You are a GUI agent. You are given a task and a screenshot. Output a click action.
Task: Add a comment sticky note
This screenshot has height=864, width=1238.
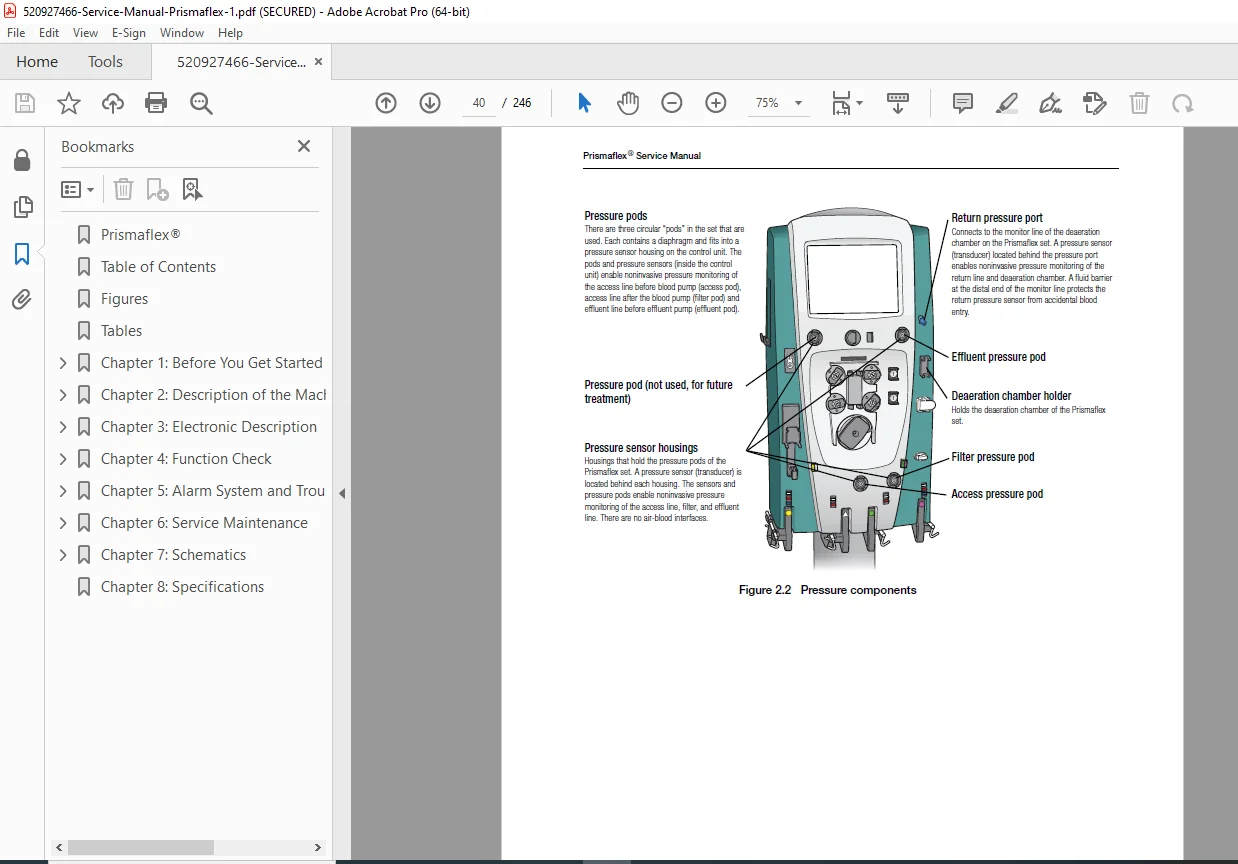963,103
